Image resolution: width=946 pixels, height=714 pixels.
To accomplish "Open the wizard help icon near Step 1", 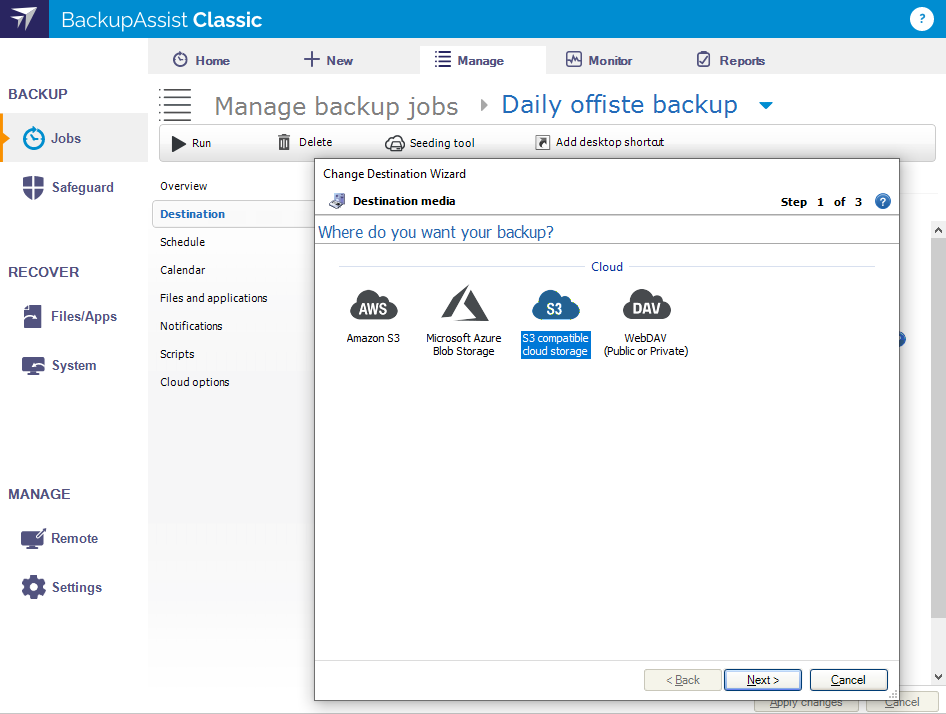I will click(x=883, y=201).
